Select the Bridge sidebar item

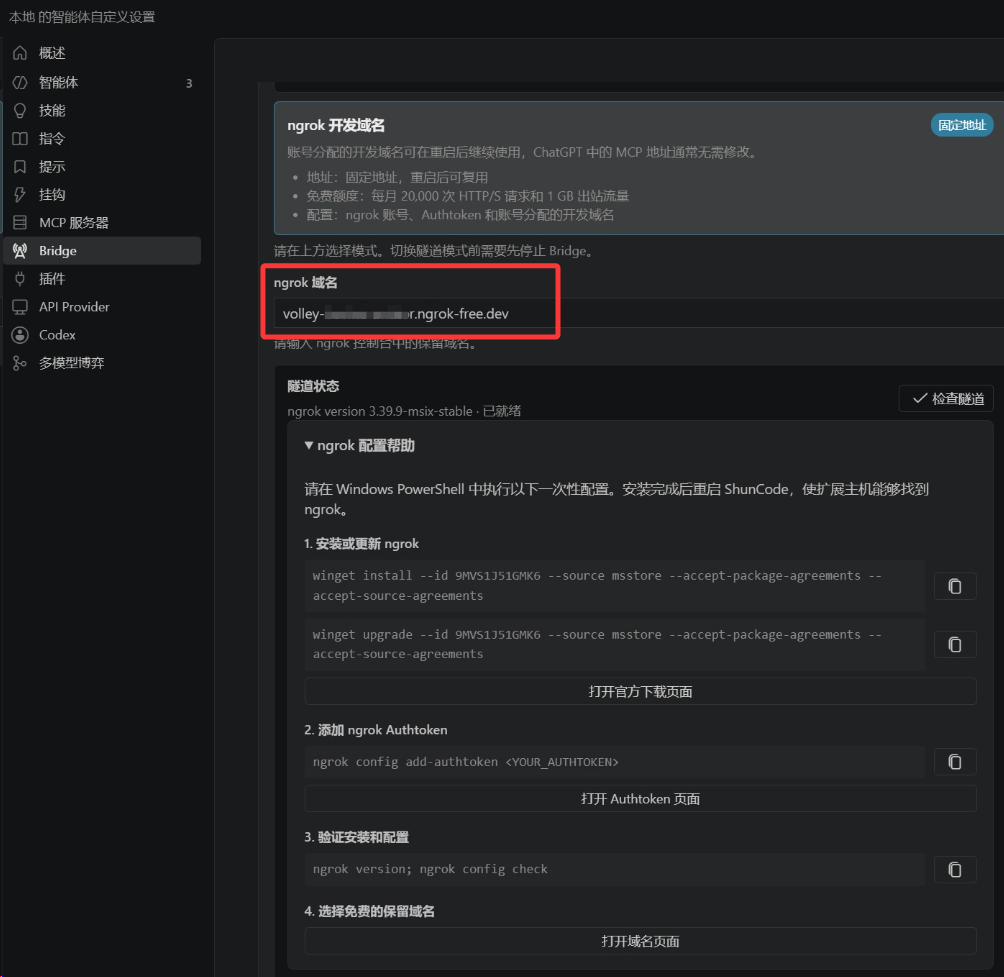point(102,251)
